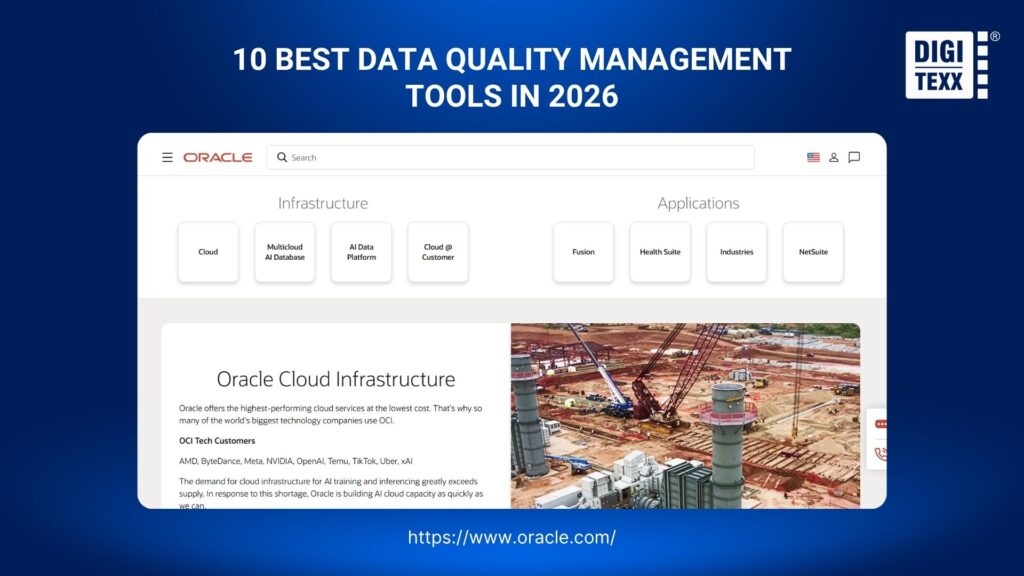Go to the NetSuite card
Screen dimensions: 1024x576
[x=813, y=252]
